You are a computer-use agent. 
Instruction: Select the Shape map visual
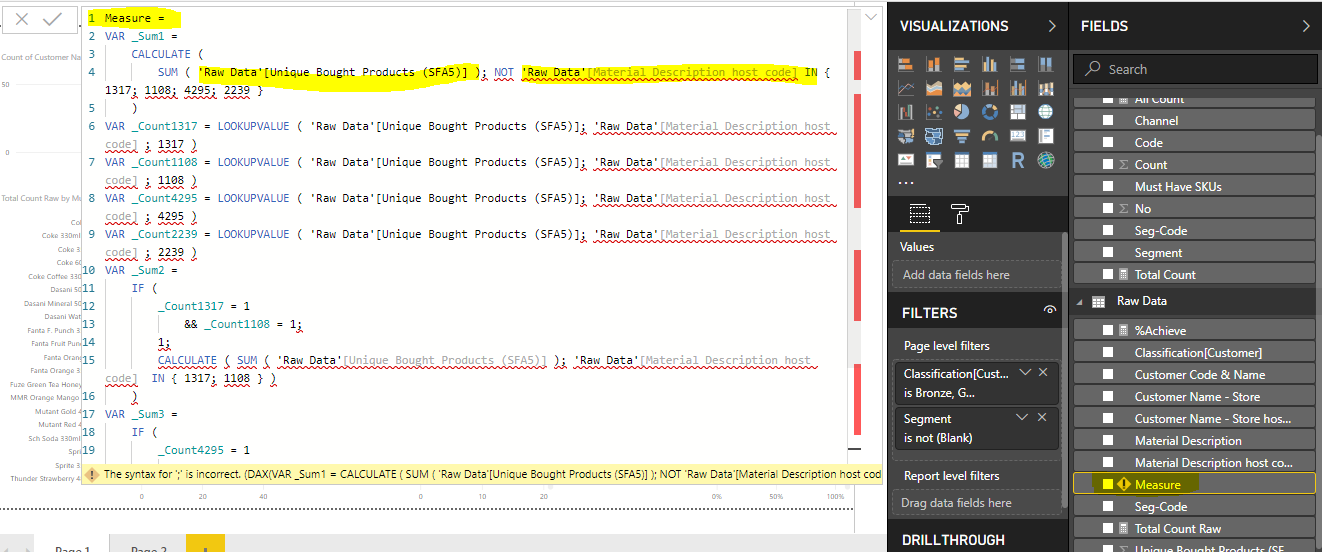pyautogui.click(x=934, y=136)
